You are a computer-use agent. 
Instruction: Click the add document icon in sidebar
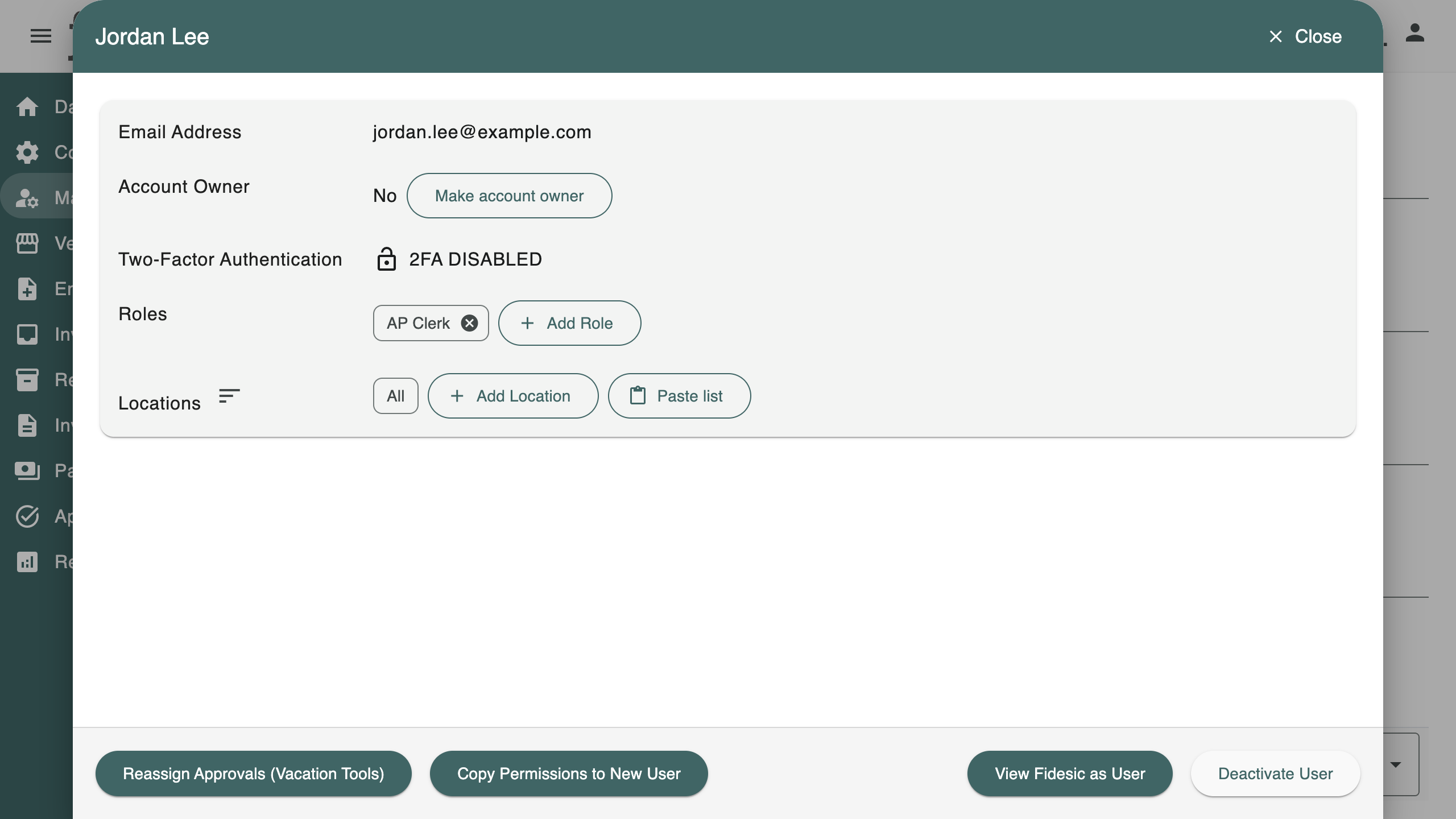point(27,289)
